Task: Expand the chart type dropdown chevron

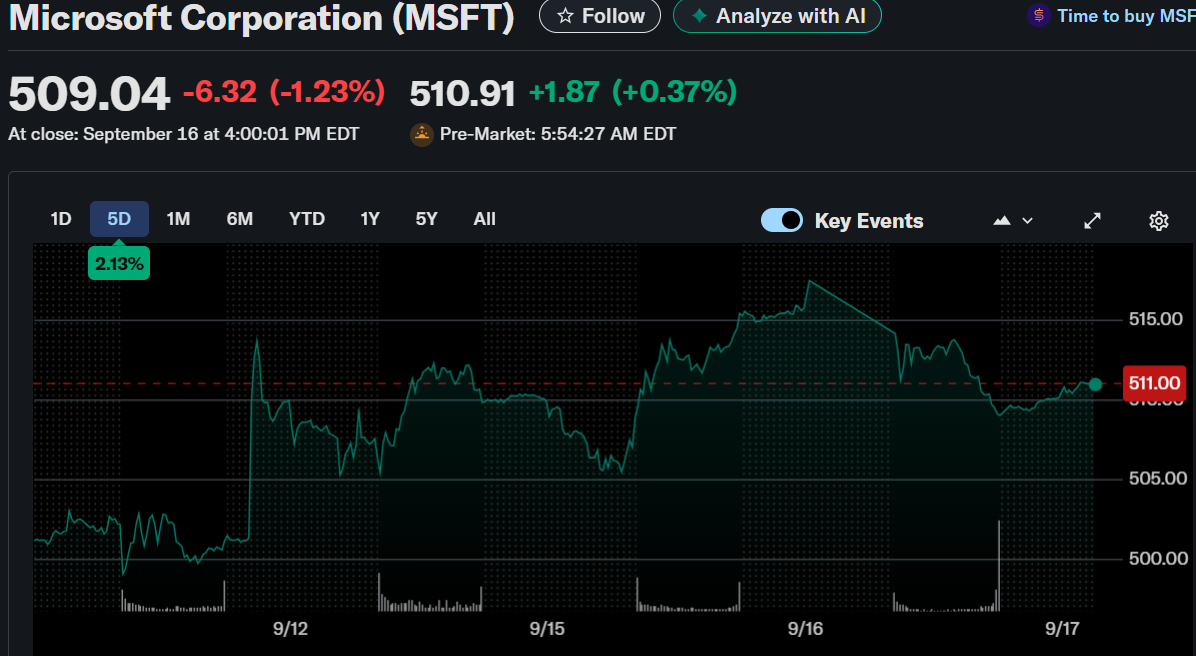Action: [1027, 221]
